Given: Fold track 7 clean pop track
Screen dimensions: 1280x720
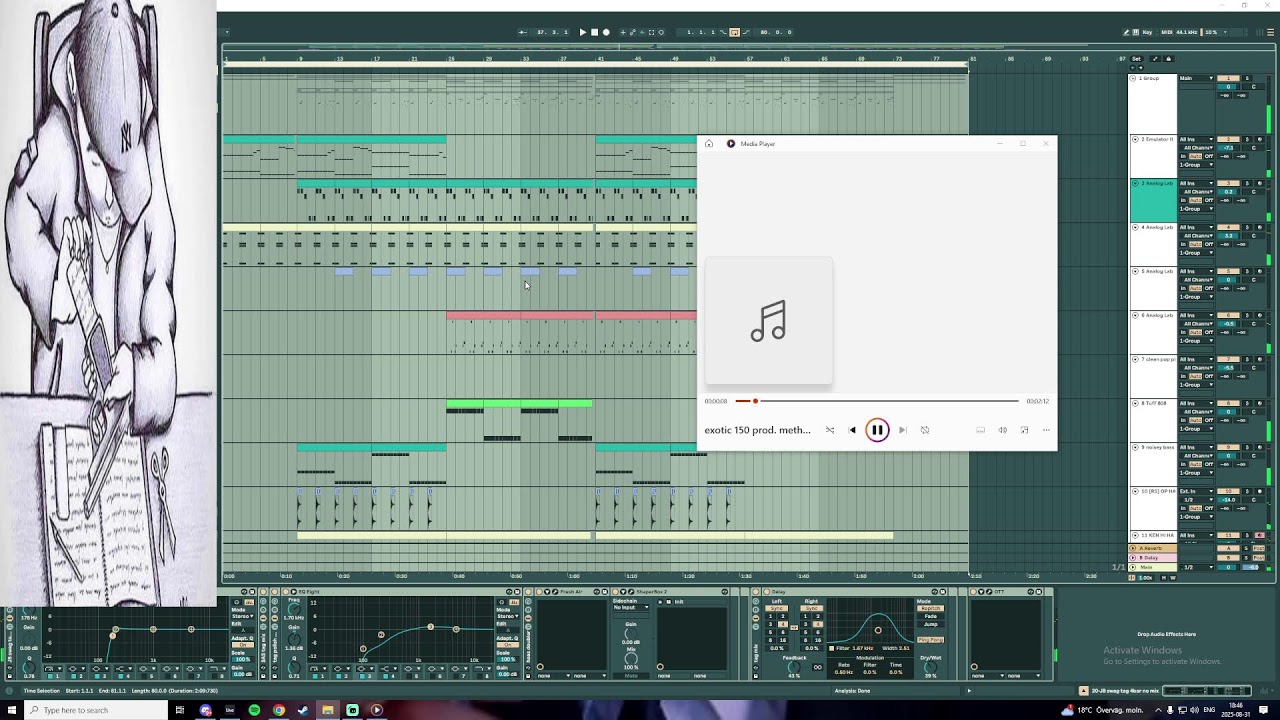Looking at the screenshot, I should (1134, 359).
